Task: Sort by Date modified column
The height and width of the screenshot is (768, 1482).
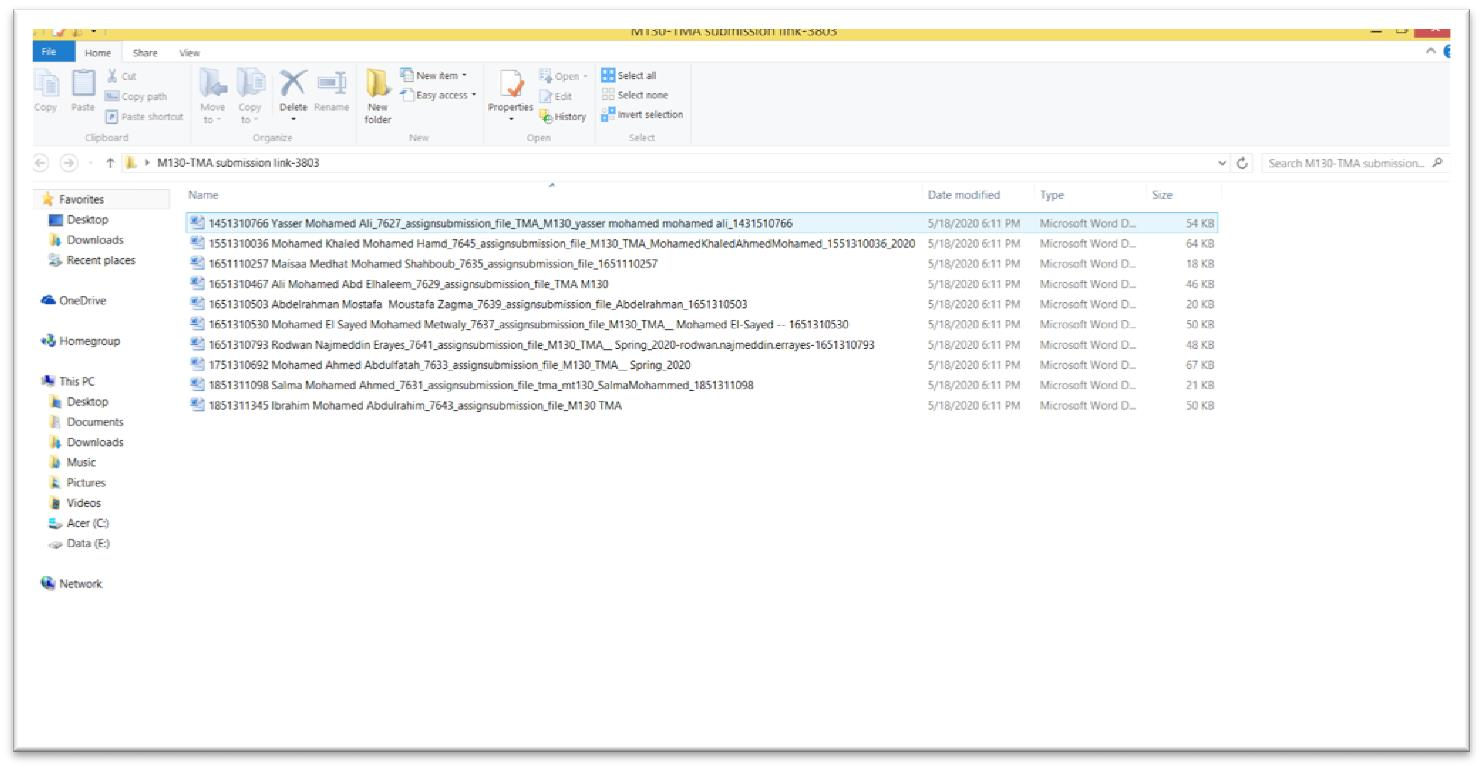Action: [963, 195]
